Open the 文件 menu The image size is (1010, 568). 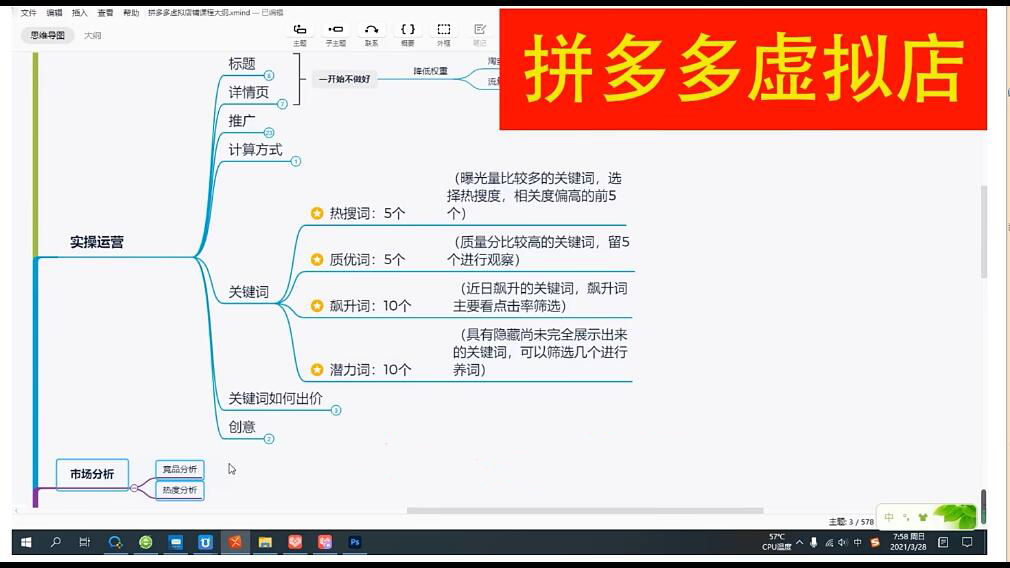point(28,13)
